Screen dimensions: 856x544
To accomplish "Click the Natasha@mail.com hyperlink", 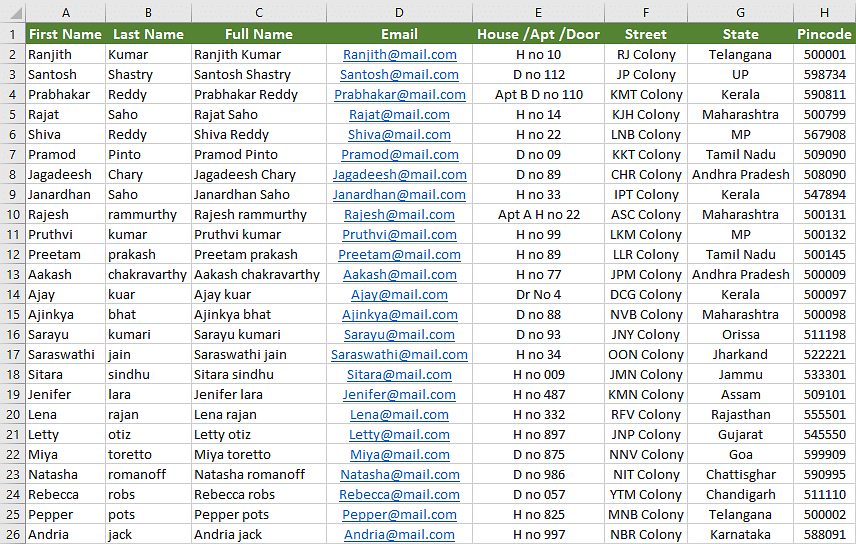I will pyautogui.click(x=400, y=475).
